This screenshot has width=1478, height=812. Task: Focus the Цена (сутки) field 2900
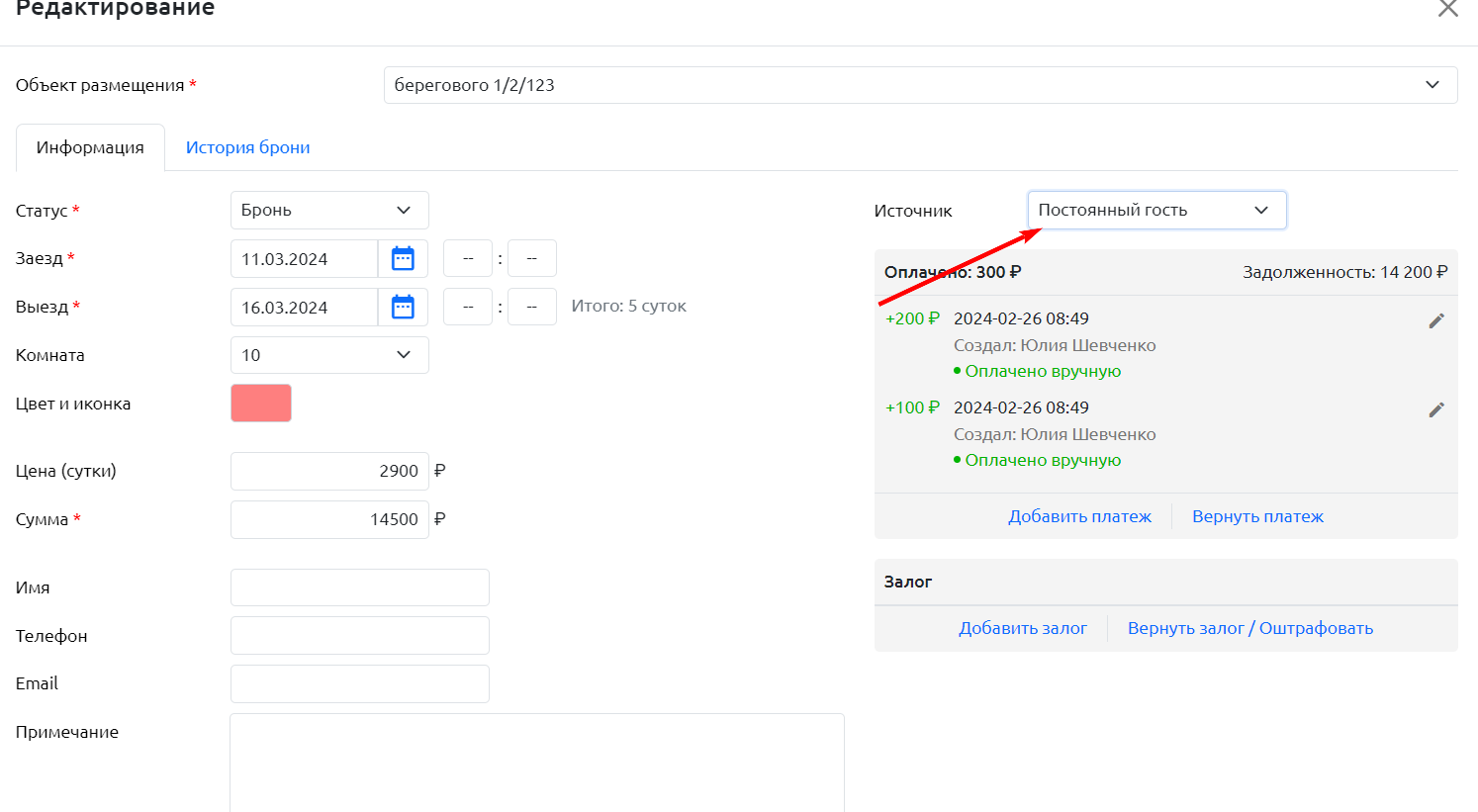329,472
